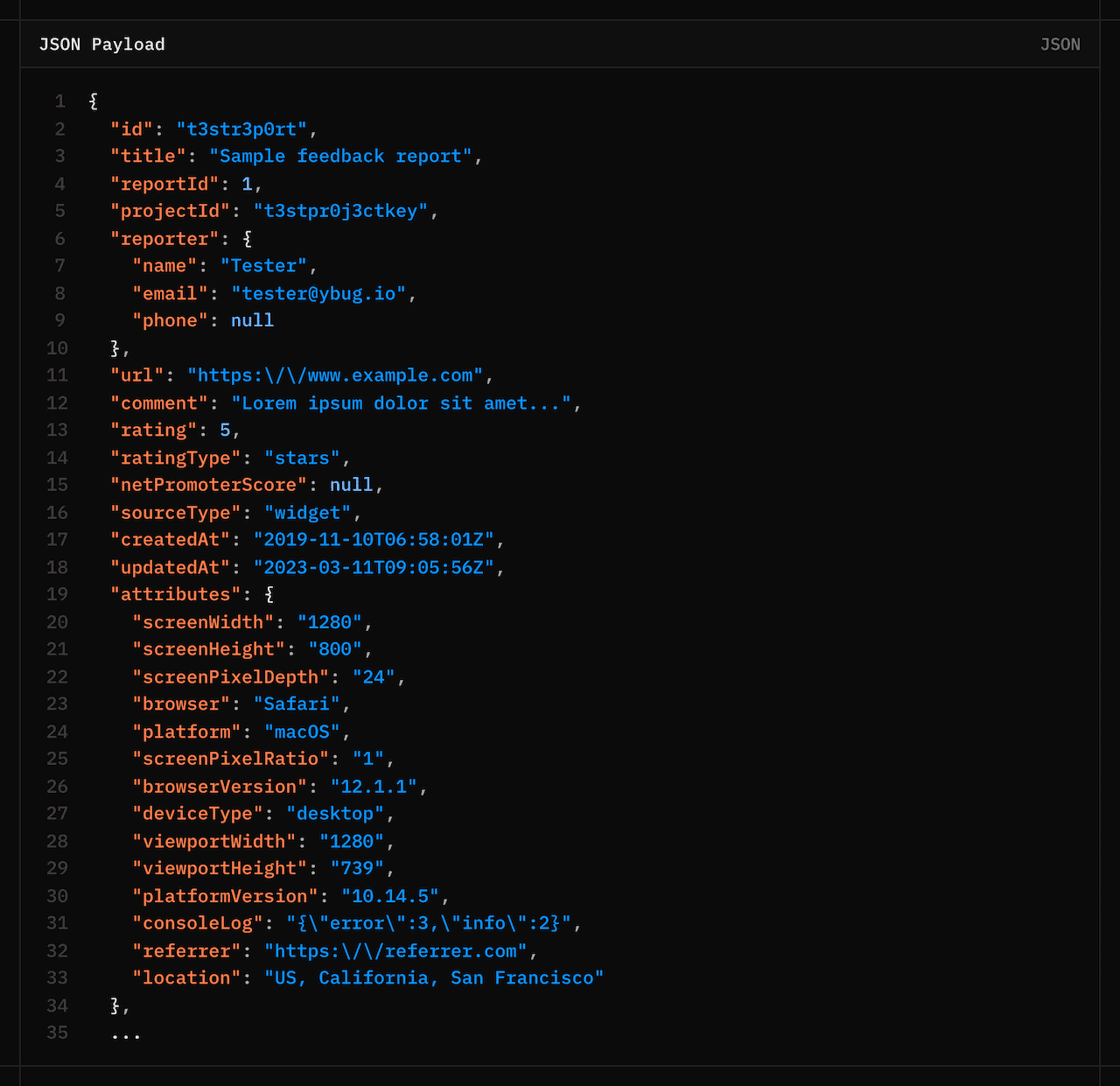Select the projectId value "t3stpr0j3ctkey"
The height and width of the screenshot is (1086, 1120).
pyautogui.click(x=340, y=211)
